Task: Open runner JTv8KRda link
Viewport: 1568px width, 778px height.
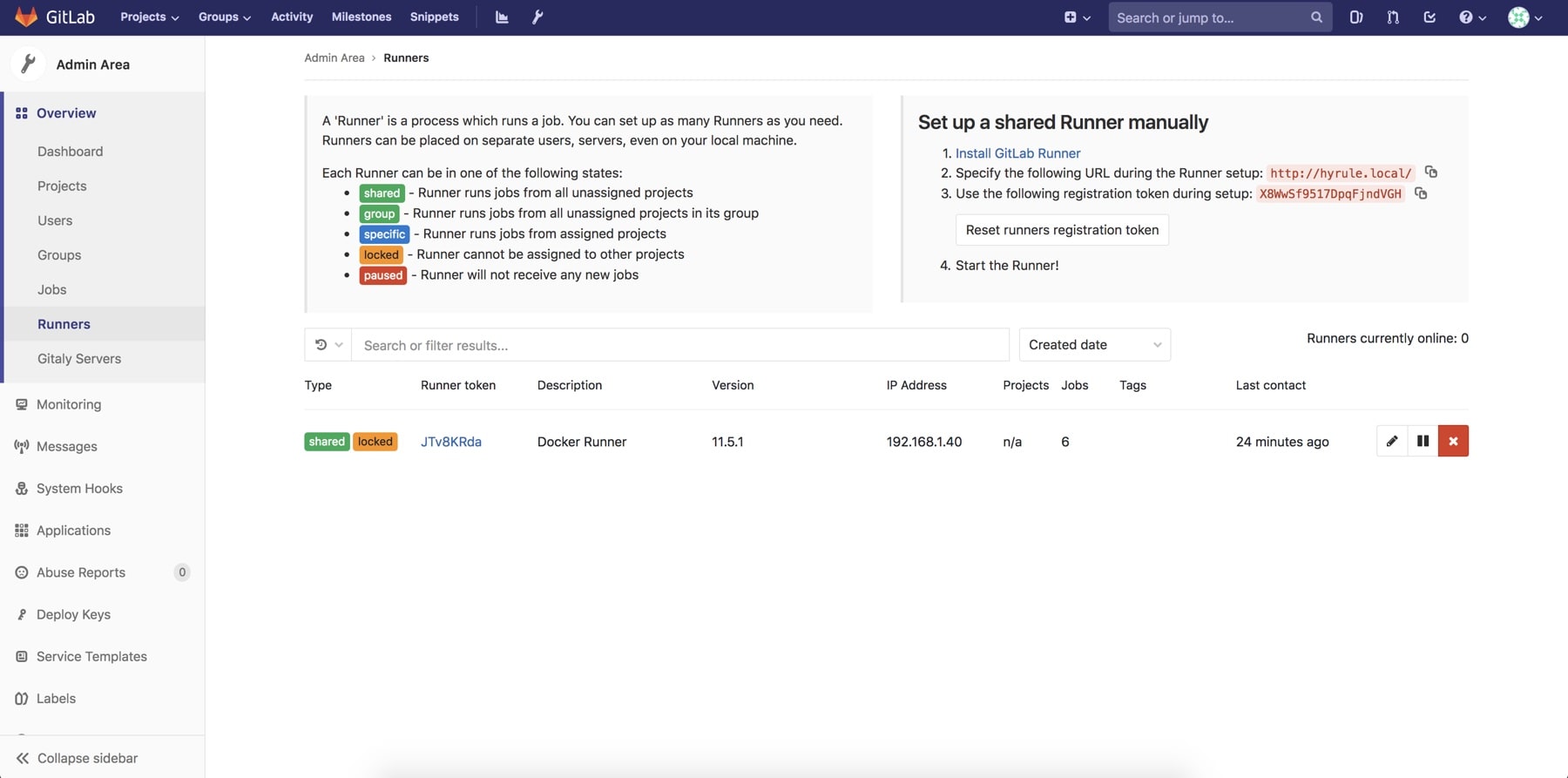Action: coord(451,442)
